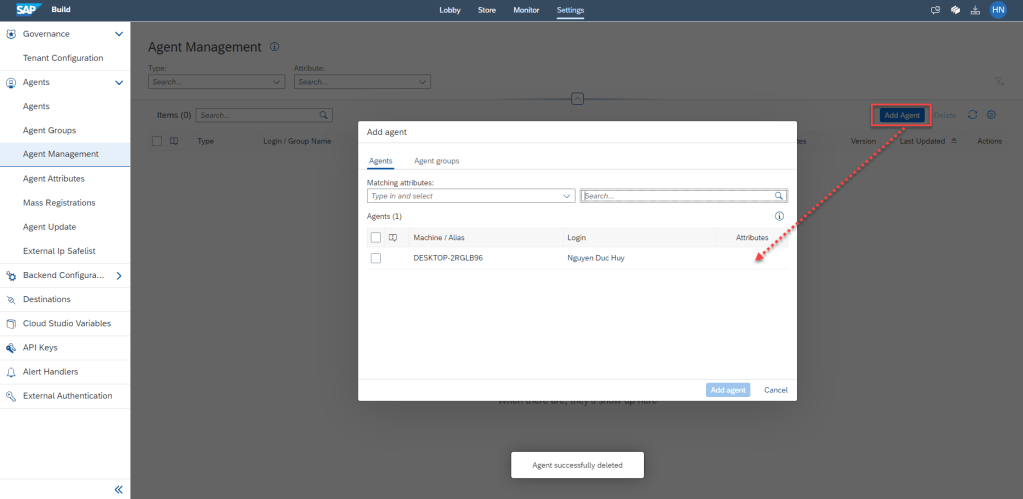The height and width of the screenshot is (499, 1023).
Task: Click the download icon in header
Action: click(975, 10)
